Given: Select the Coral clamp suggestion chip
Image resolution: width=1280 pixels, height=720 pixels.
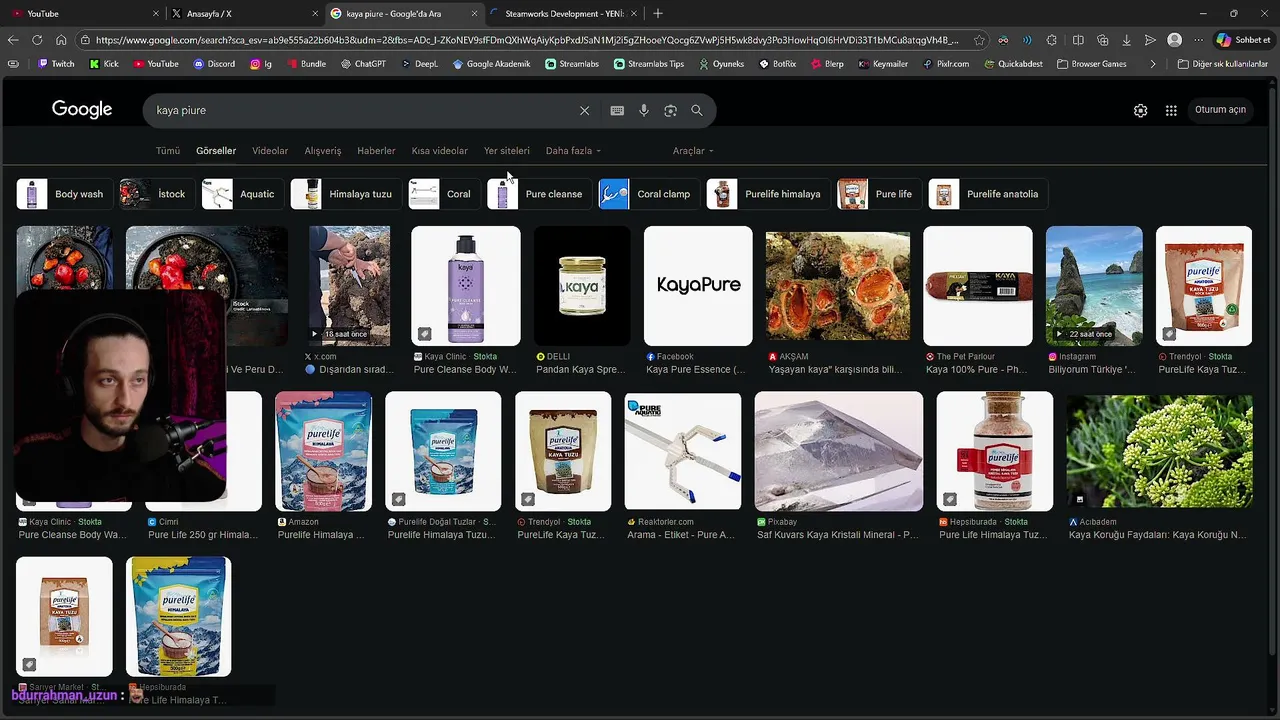Looking at the screenshot, I should (x=648, y=194).
